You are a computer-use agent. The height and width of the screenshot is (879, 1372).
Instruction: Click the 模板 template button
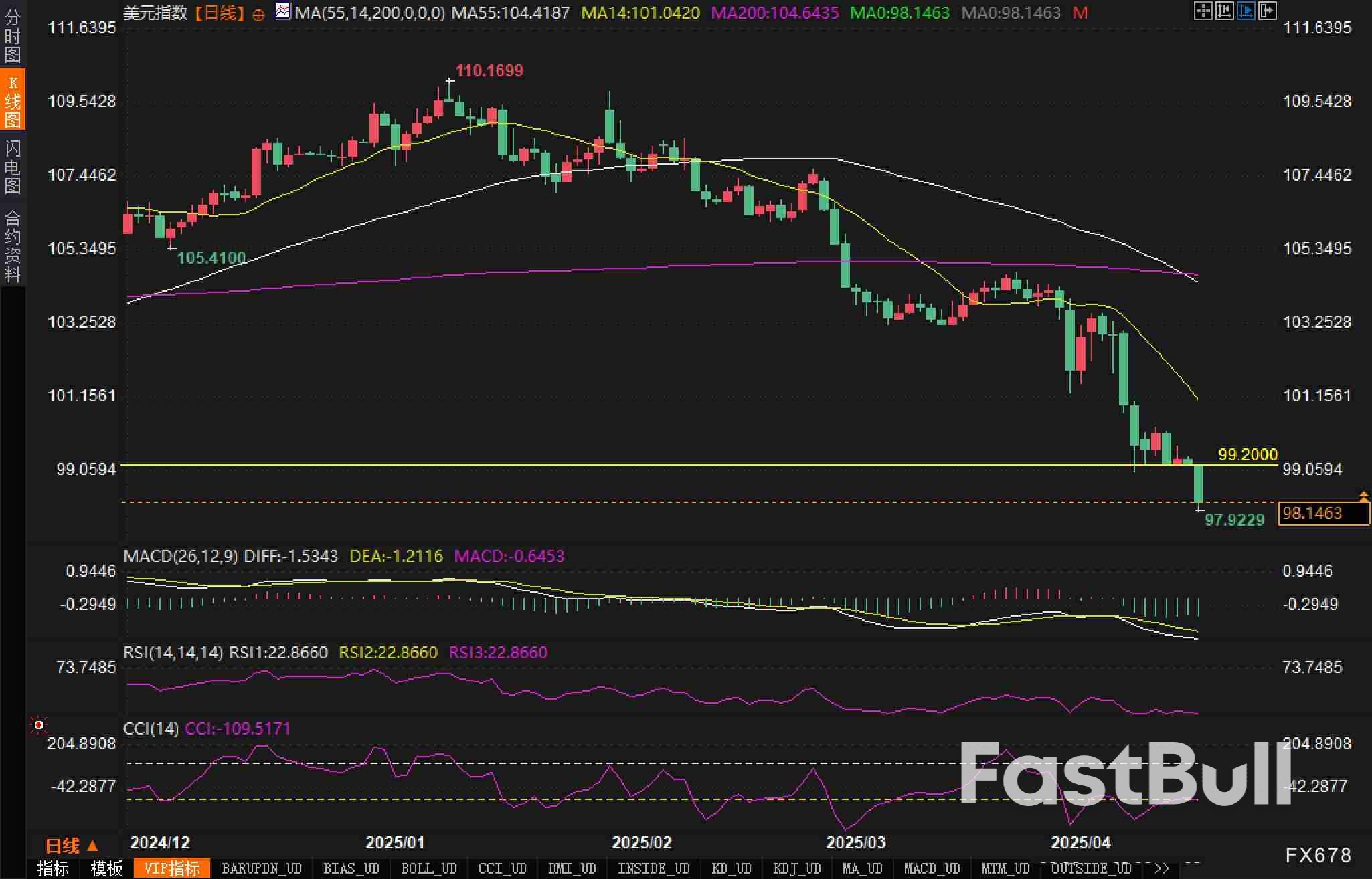[106, 868]
